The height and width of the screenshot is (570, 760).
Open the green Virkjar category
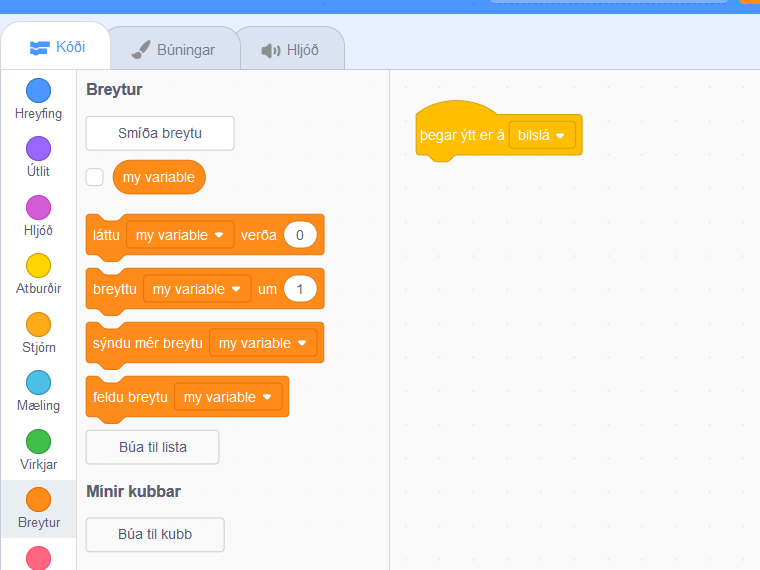tap(38, 450)
